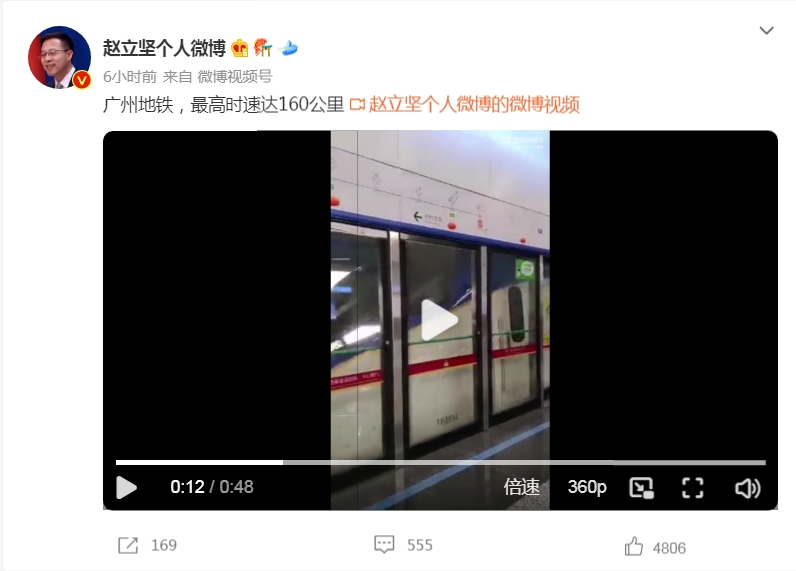Click the repost share icon

tap(128, 546)
